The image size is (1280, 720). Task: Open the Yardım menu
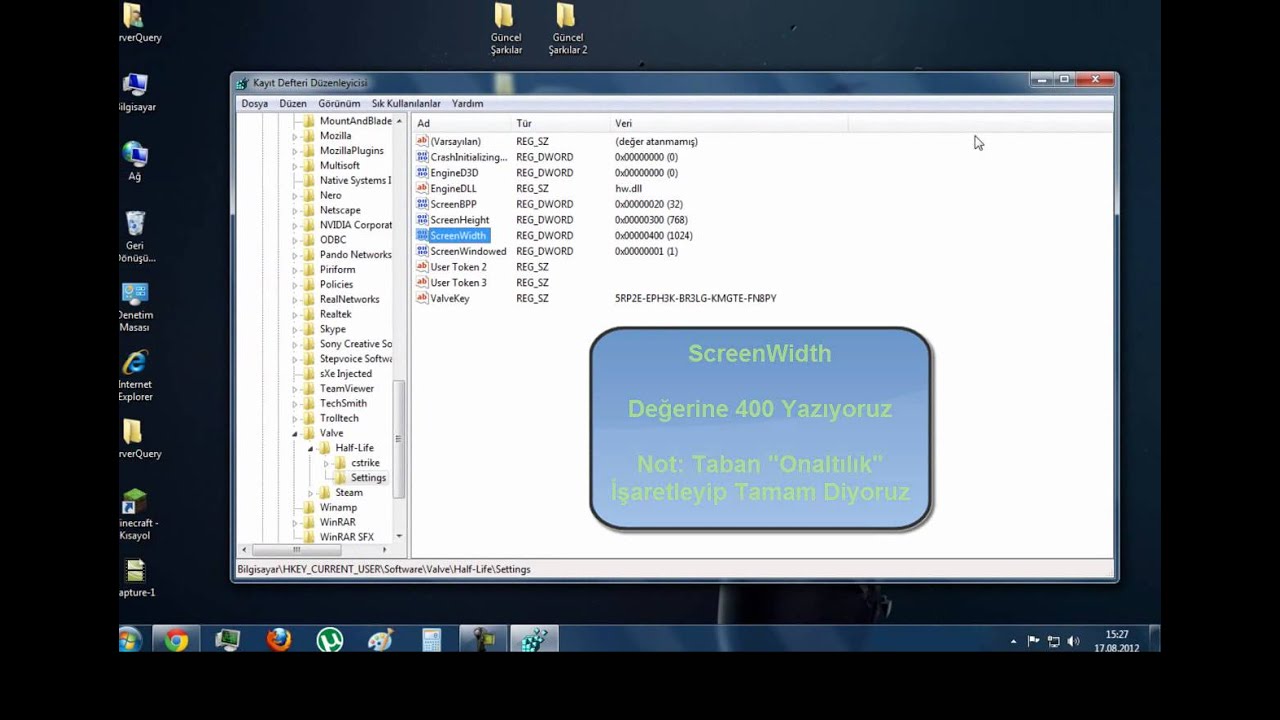point(467,104)
